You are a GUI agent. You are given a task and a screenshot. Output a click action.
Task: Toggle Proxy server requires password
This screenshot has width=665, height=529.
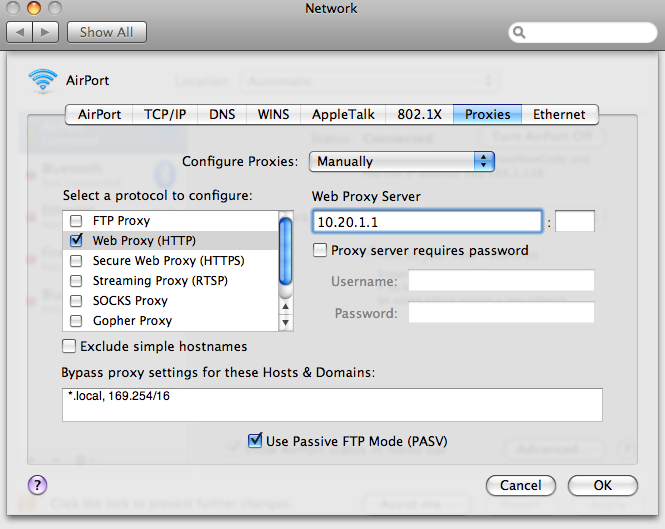pyautogui.click(x=321, y=250)
